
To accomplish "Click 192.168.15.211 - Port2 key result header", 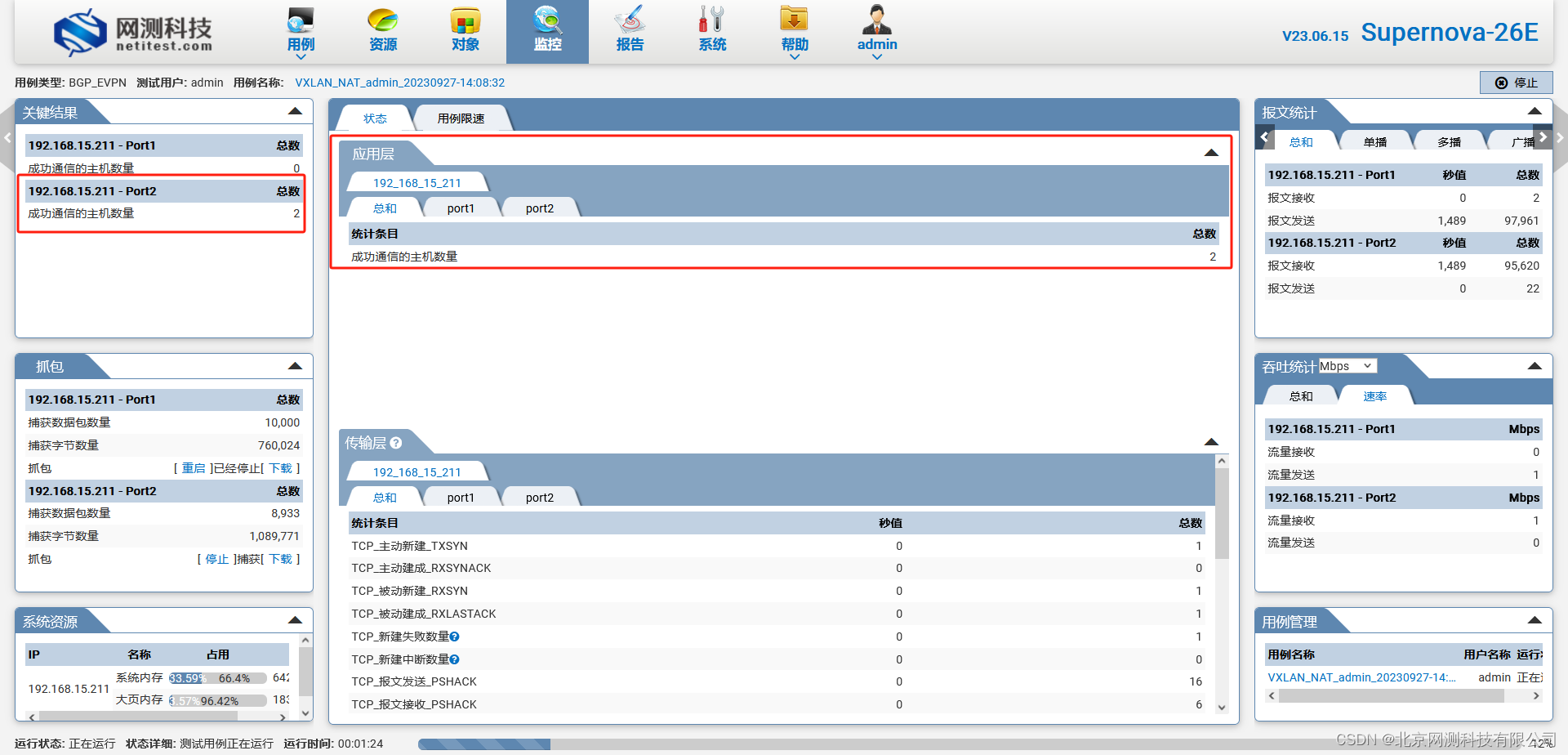I will click(164, 191).
